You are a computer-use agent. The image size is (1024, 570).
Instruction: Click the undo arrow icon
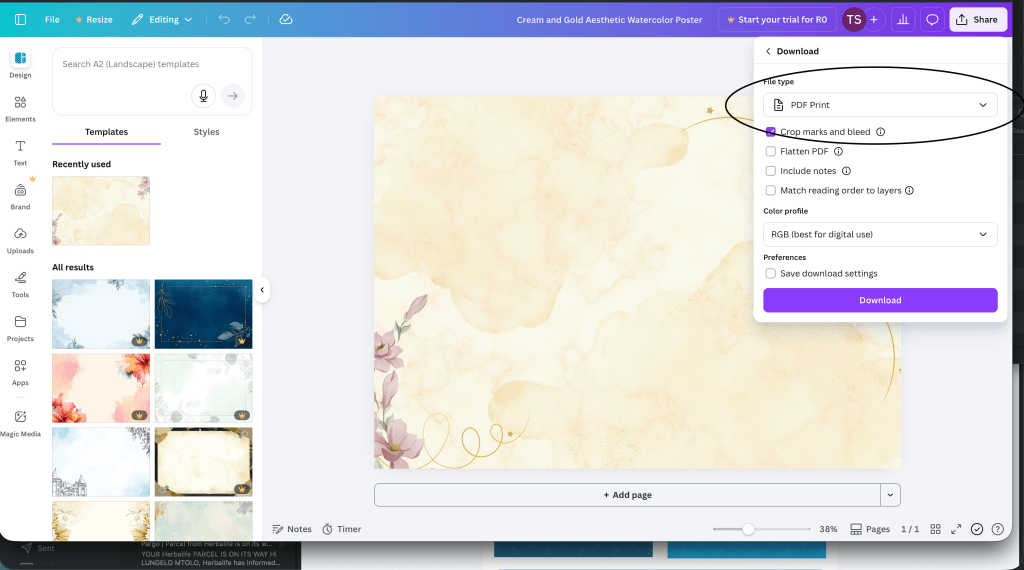coord(224,19)
